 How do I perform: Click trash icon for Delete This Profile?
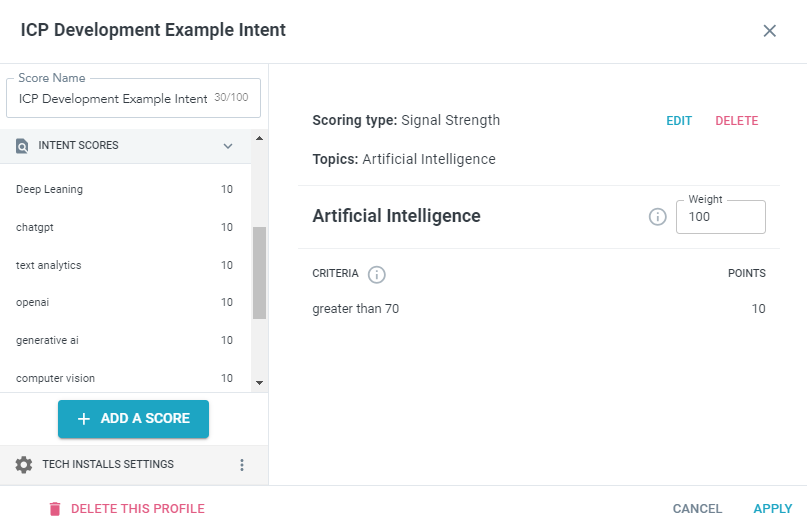55,509
